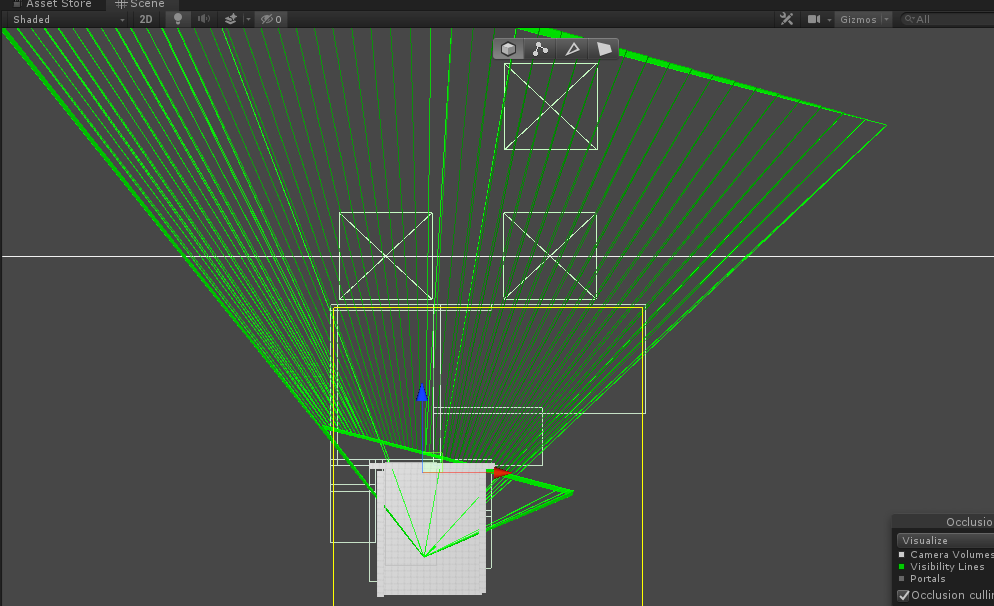Image resolution: width=994 pixels, height=606 pixels.
Task: Click the Visibility Lines legend entry
Action: pos(947,567)
